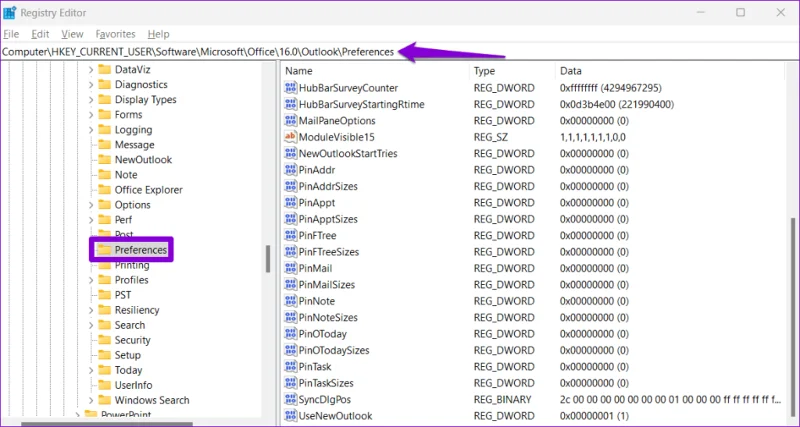Viewport: 800px width, 427px height.
Task: Expand the Windows Search key
Action: point(91,400)
